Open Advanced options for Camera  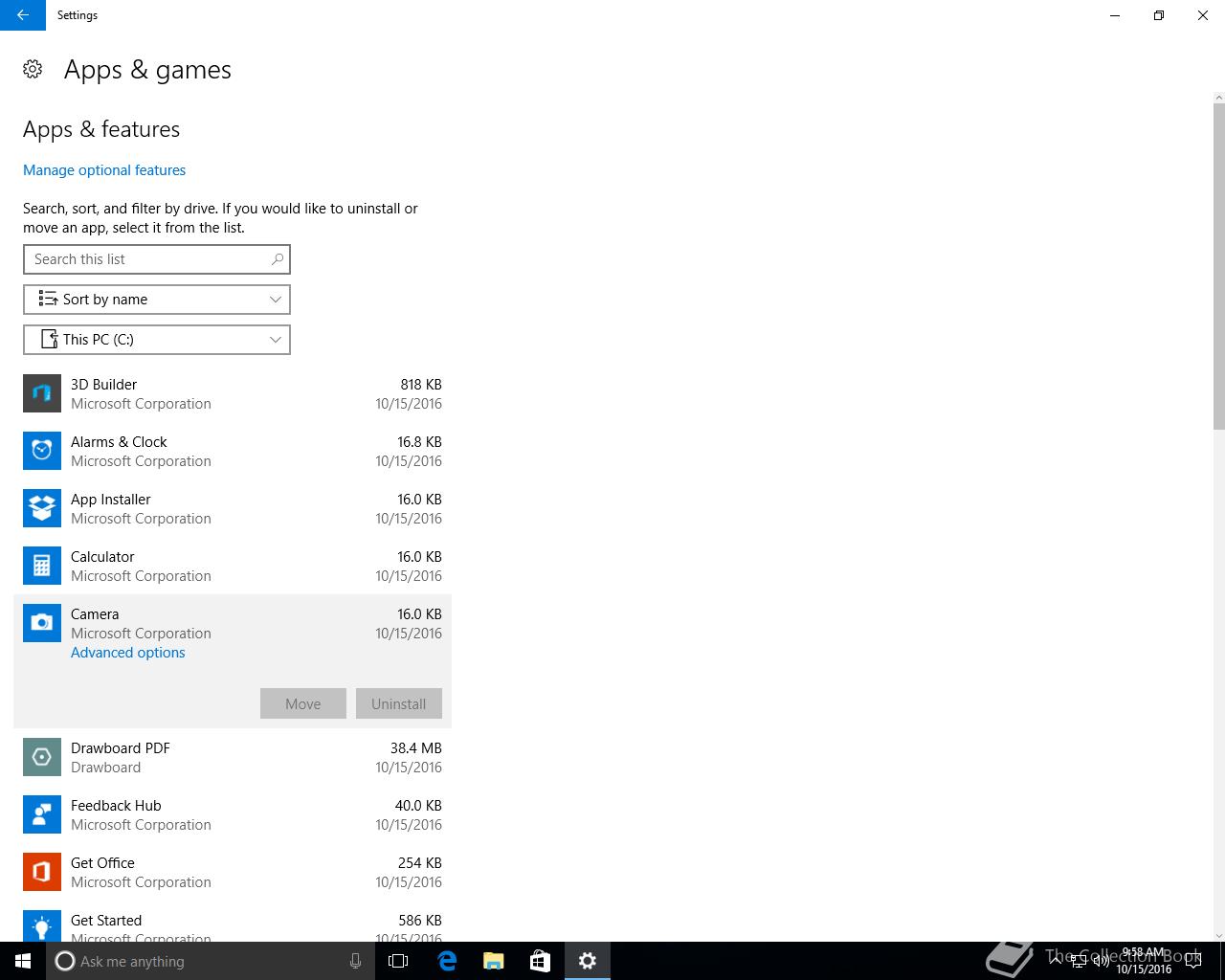[x=128, y=653]
